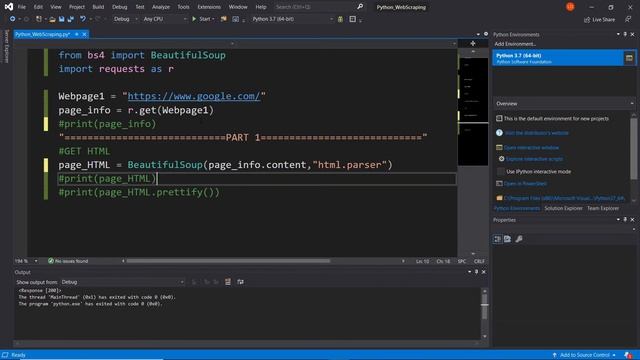Click the search magnifier icon in title bar
The width and height of the screenshot is (640, 360).
[x=360, y=7]
